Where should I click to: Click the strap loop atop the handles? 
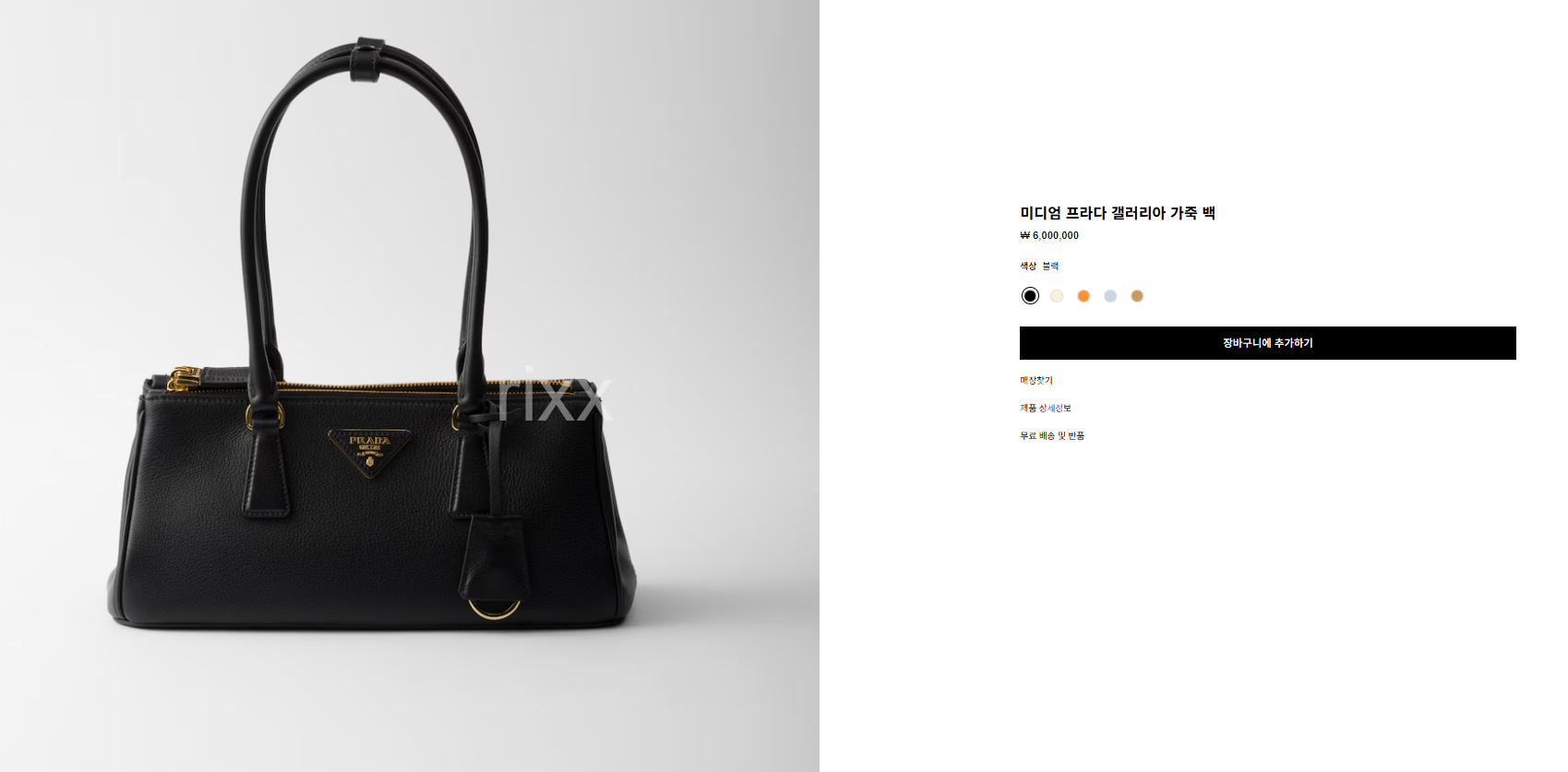(x=368, y=57)
